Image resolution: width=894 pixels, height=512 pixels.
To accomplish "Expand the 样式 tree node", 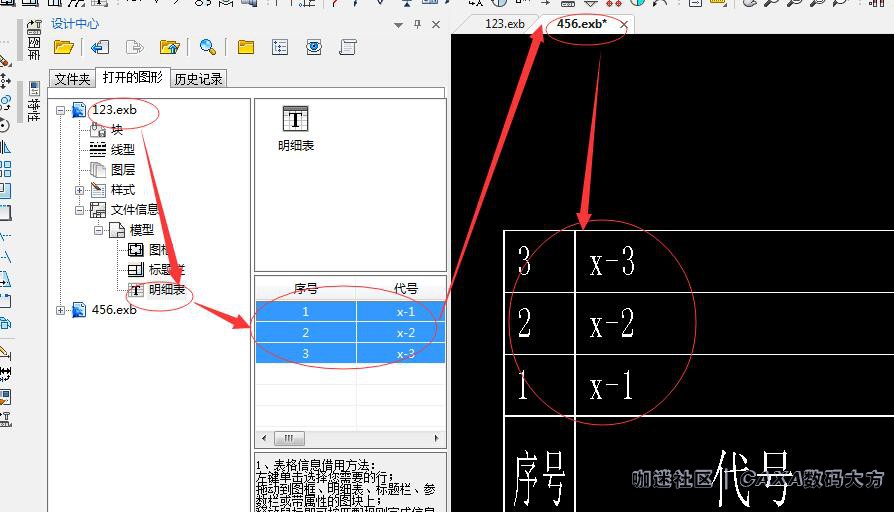I will pos(80,190).
